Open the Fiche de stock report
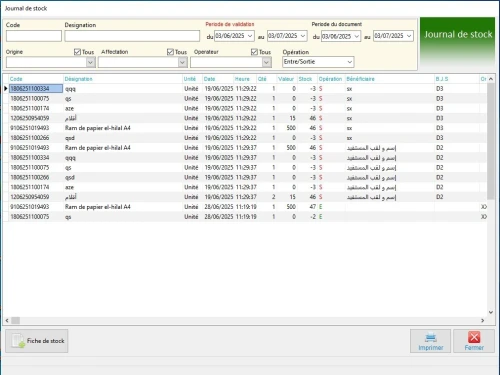 pyautogui.click(x=37, y=341)
